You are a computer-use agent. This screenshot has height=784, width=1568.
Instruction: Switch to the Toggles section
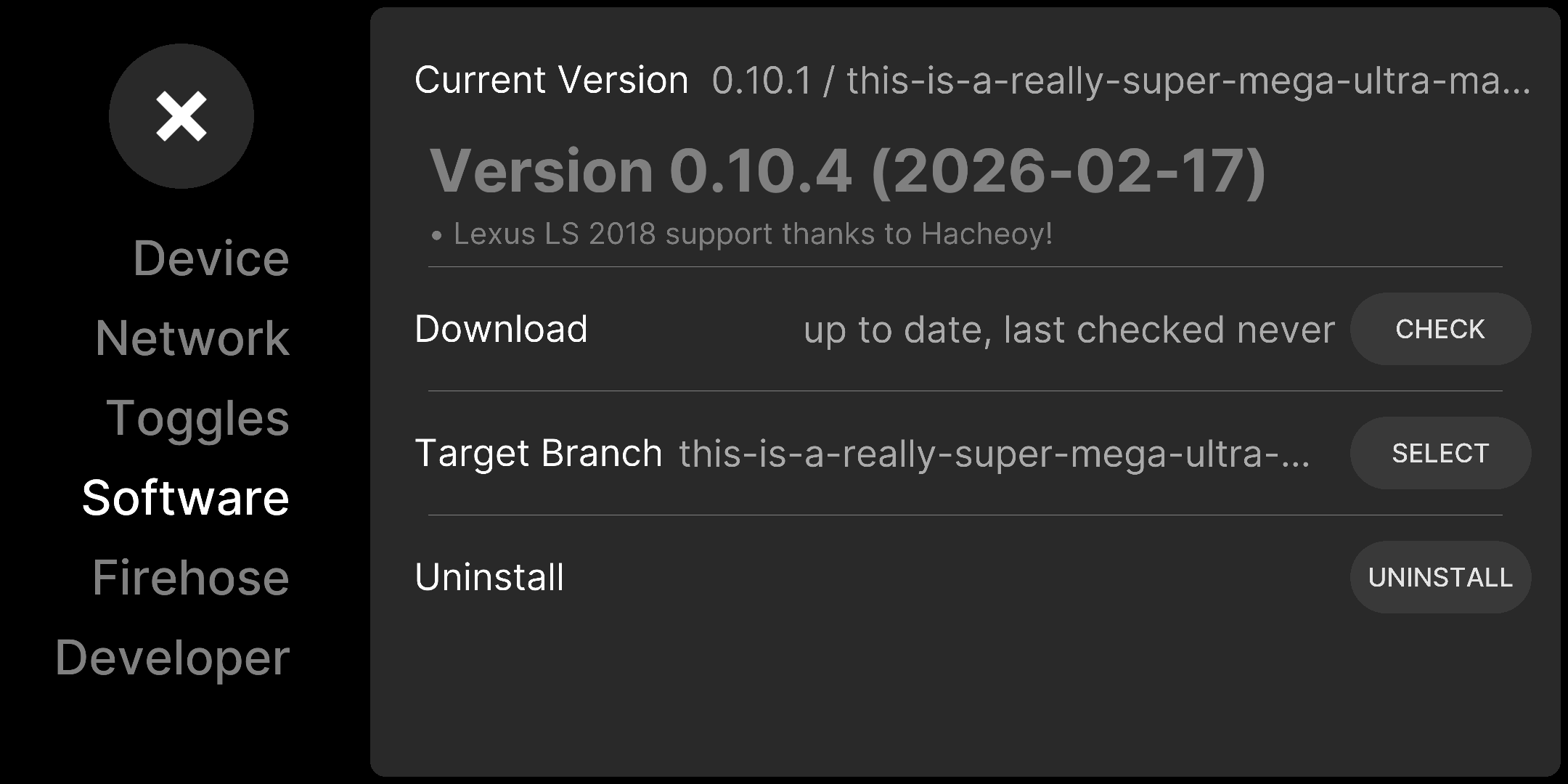[198, 419]
